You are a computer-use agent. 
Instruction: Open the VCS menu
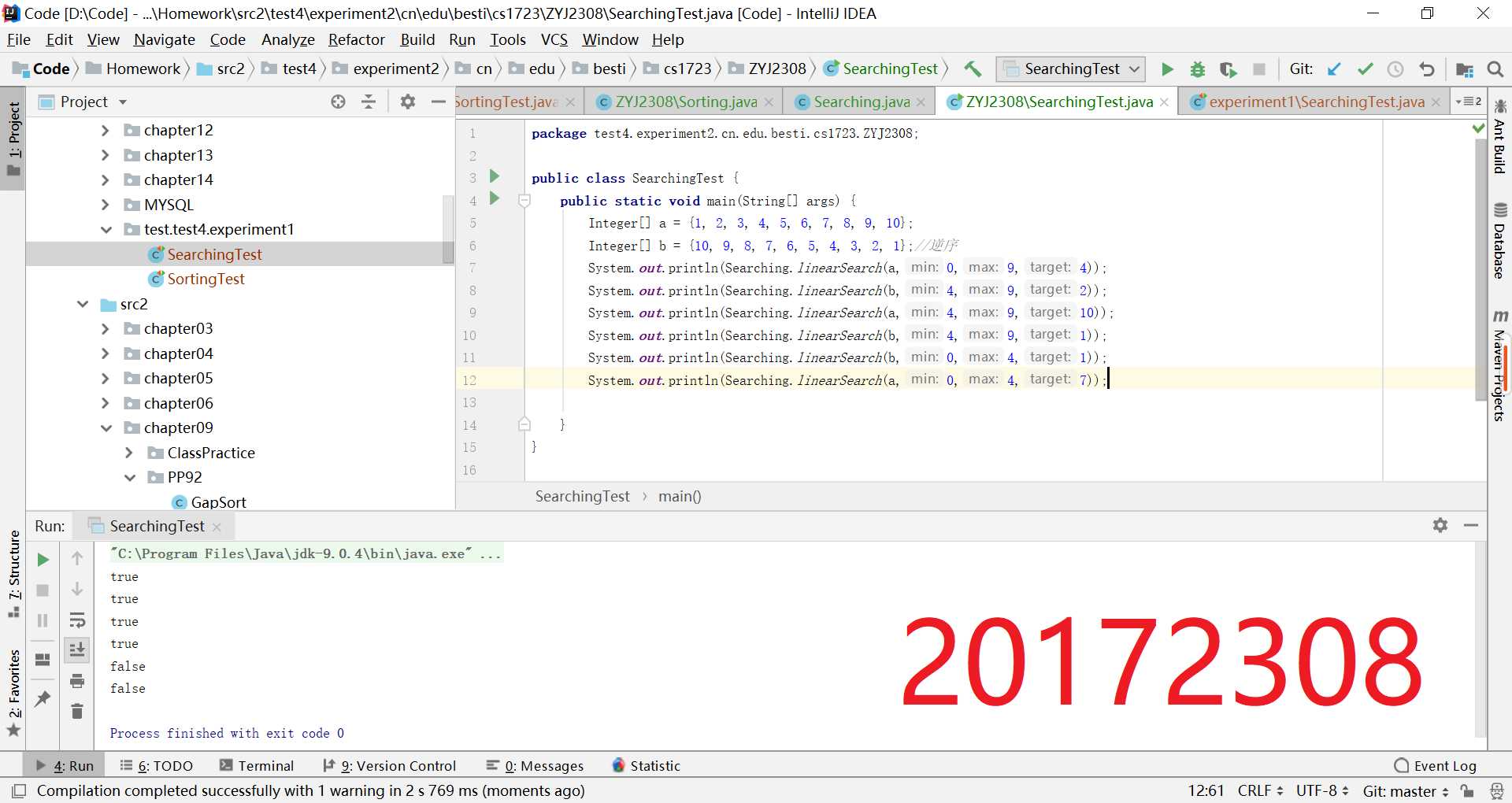click(x=554, y=39)
